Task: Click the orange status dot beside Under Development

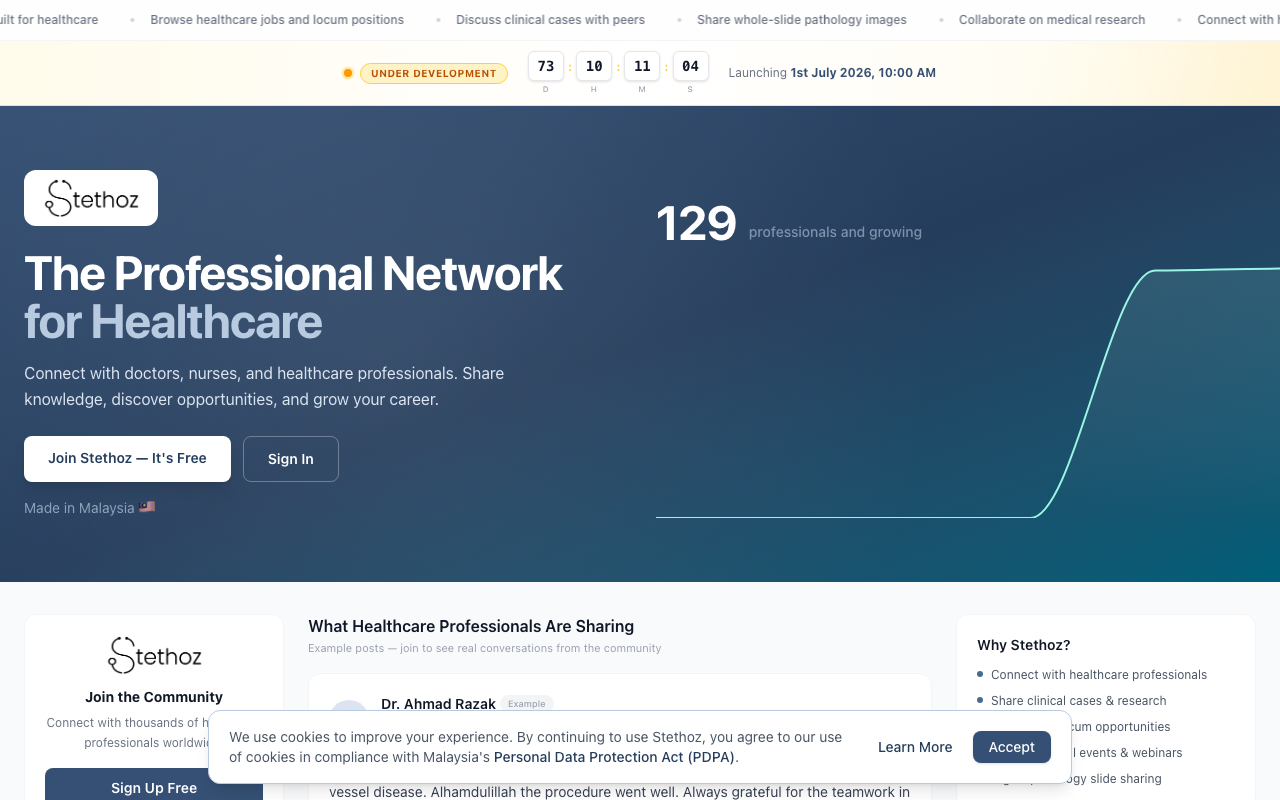Action: 348,73
